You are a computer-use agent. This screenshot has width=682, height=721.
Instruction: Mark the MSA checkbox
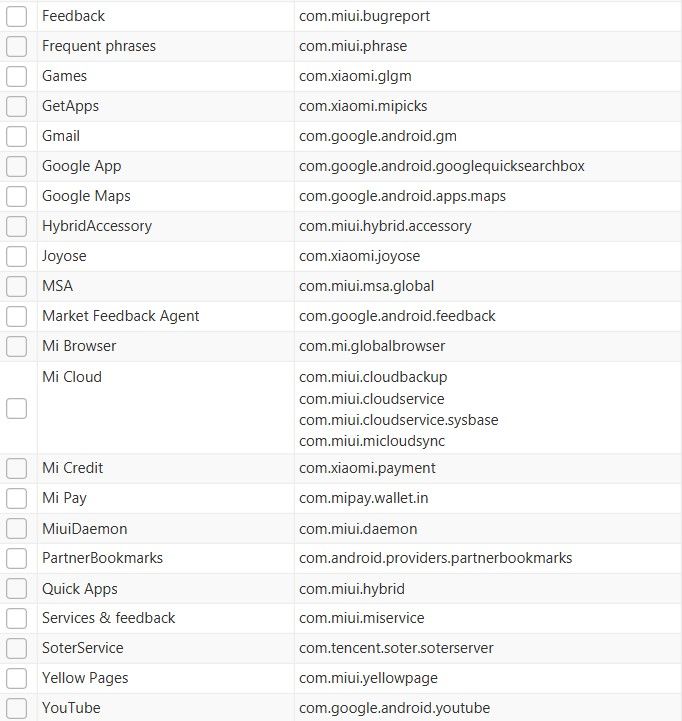[x=17, y=287]
